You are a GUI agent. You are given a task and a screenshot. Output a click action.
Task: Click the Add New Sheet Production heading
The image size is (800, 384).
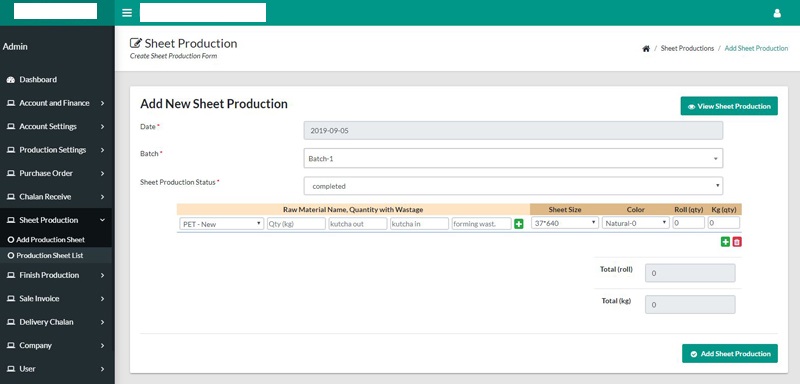(214, 104)
